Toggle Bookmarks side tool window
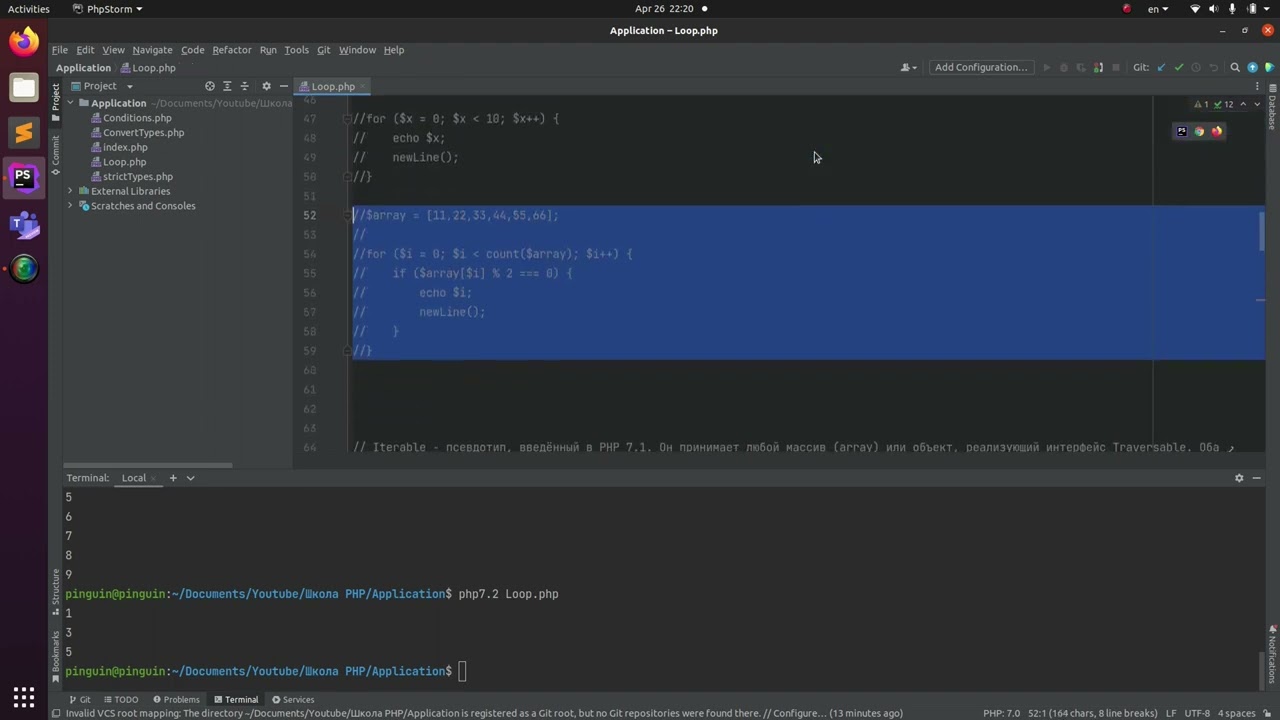Viewport: 1280px width, 720px height. pos(56,656)
